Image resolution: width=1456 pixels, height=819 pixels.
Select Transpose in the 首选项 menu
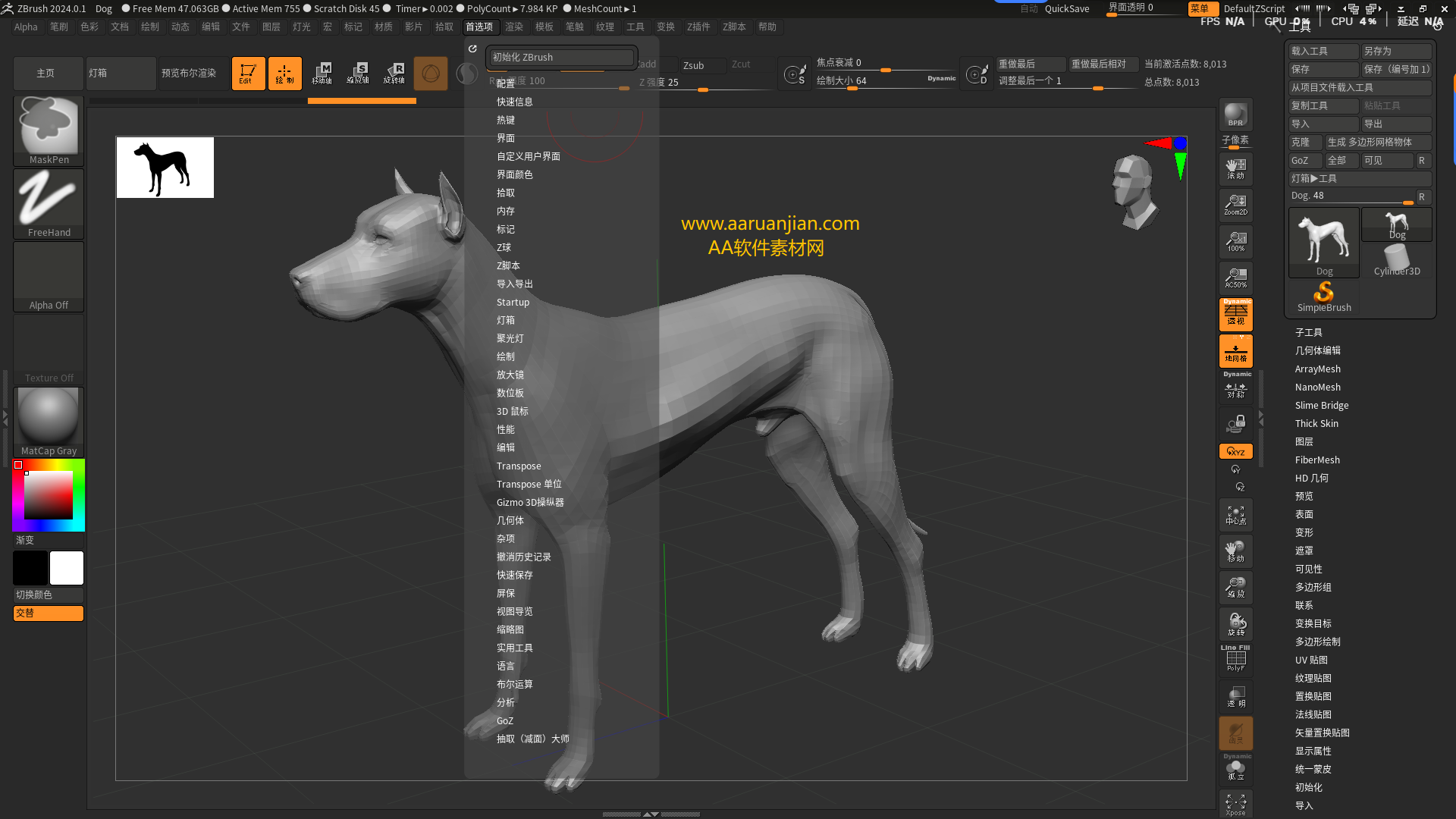point(519,466)
